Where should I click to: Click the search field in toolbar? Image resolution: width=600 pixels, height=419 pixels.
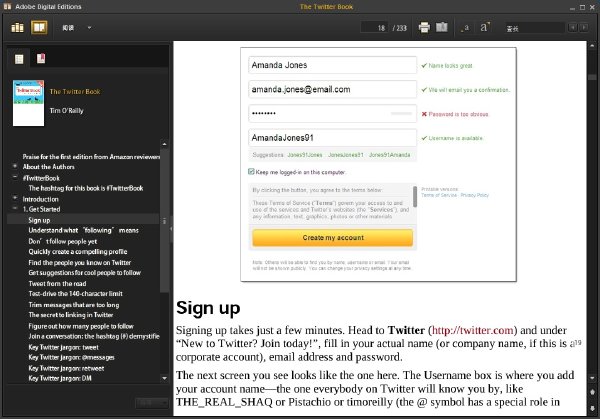[x=534, y=28]
